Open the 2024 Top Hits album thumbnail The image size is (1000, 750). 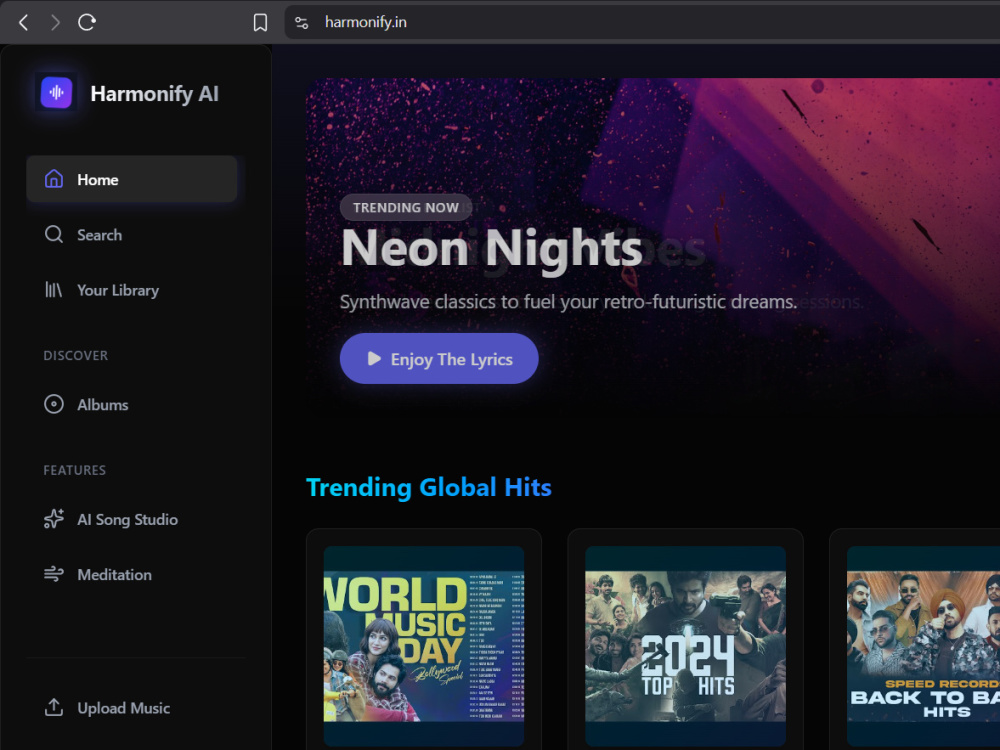[685, 645]
